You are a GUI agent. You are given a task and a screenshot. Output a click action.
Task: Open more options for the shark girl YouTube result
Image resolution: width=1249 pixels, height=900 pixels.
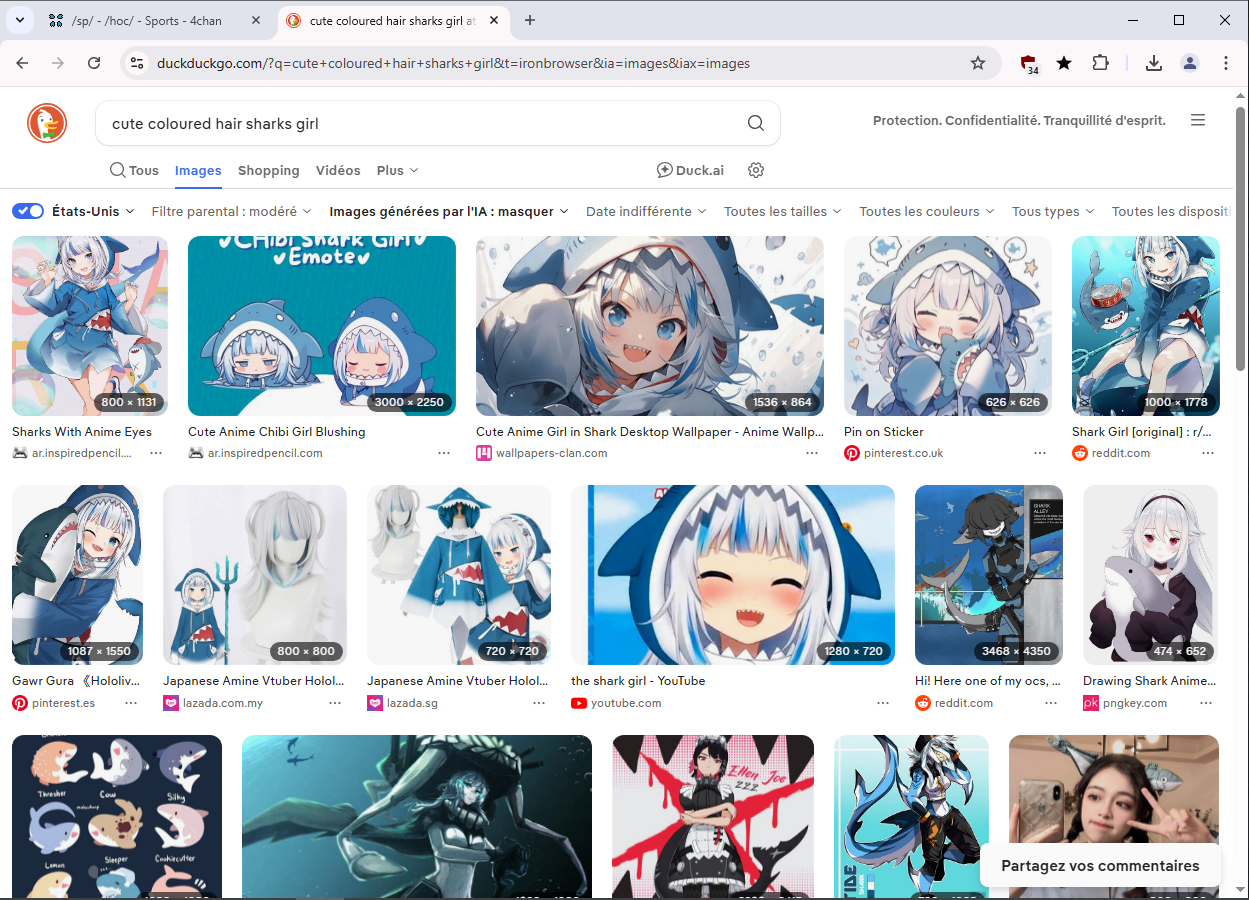pos(883,703)
